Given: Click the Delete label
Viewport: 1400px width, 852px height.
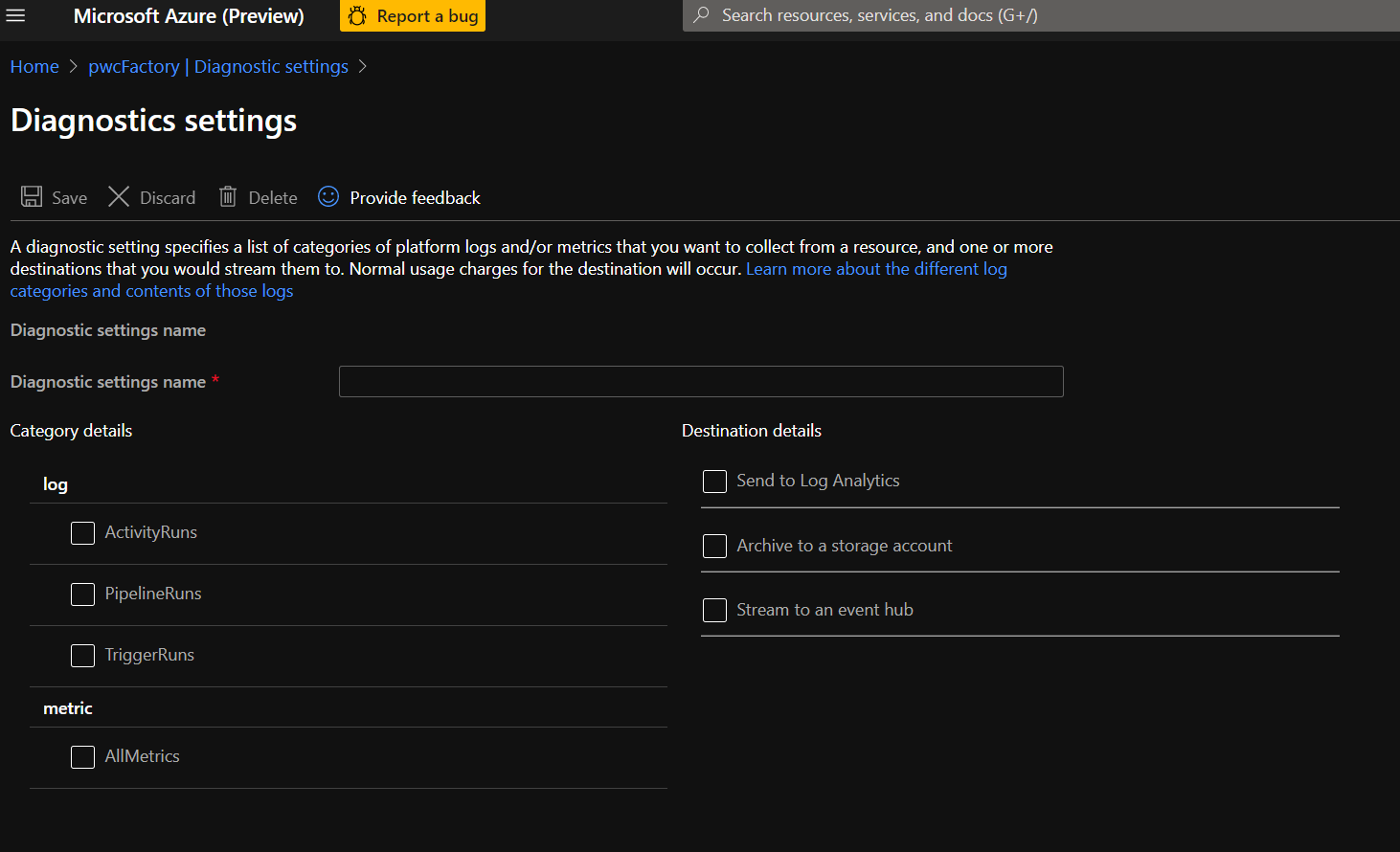Looking at the screenshot, I should (273, 198).
